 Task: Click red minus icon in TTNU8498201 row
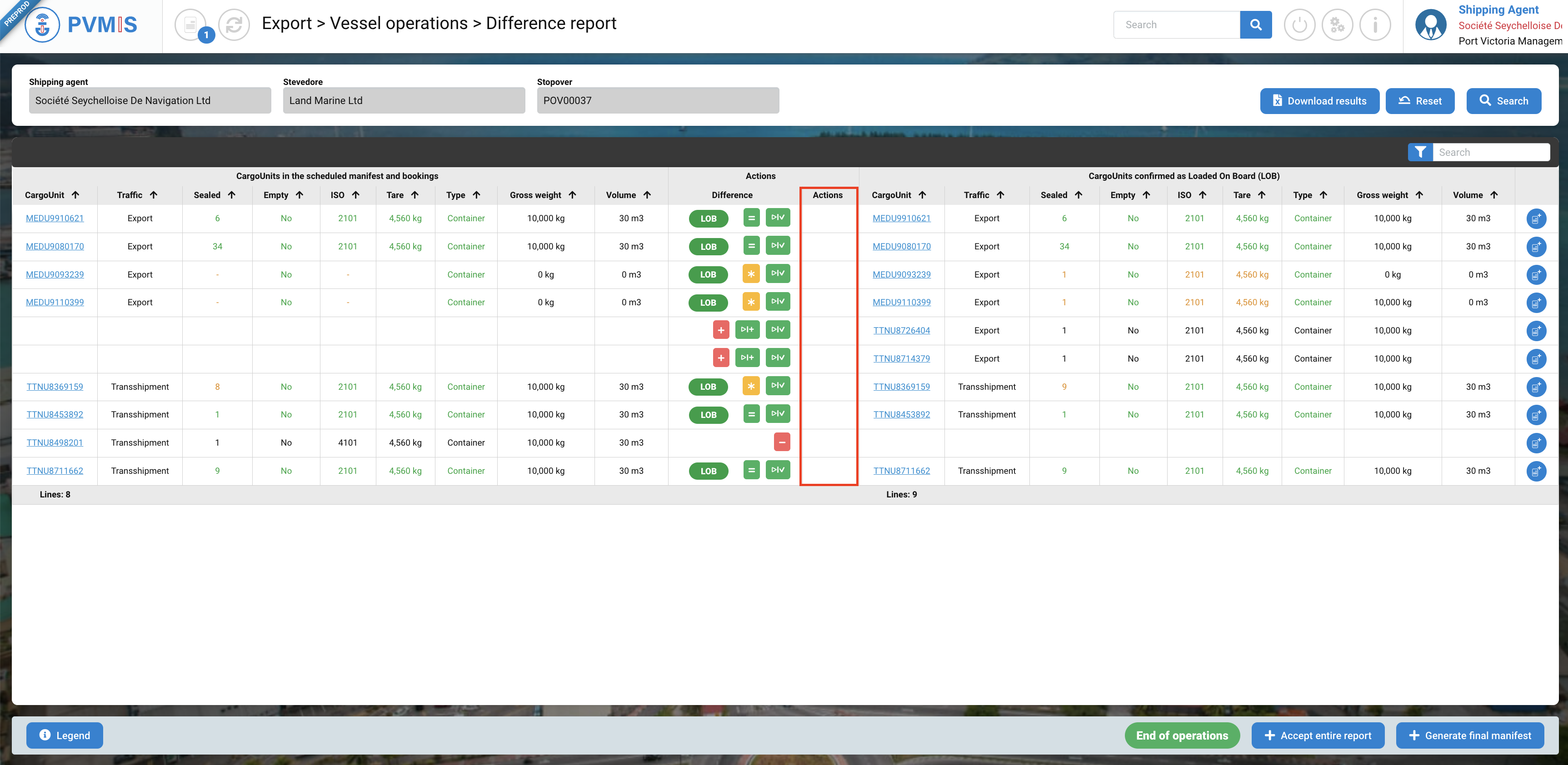[x=782, y=442]
